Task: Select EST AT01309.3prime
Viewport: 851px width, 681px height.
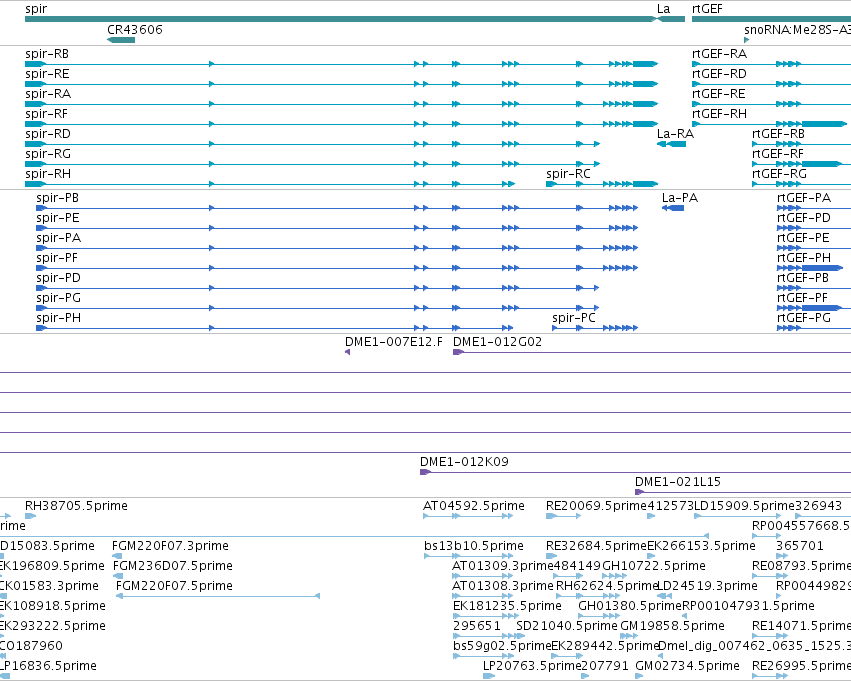Action: pyautogui.click(x=483, y=576)
